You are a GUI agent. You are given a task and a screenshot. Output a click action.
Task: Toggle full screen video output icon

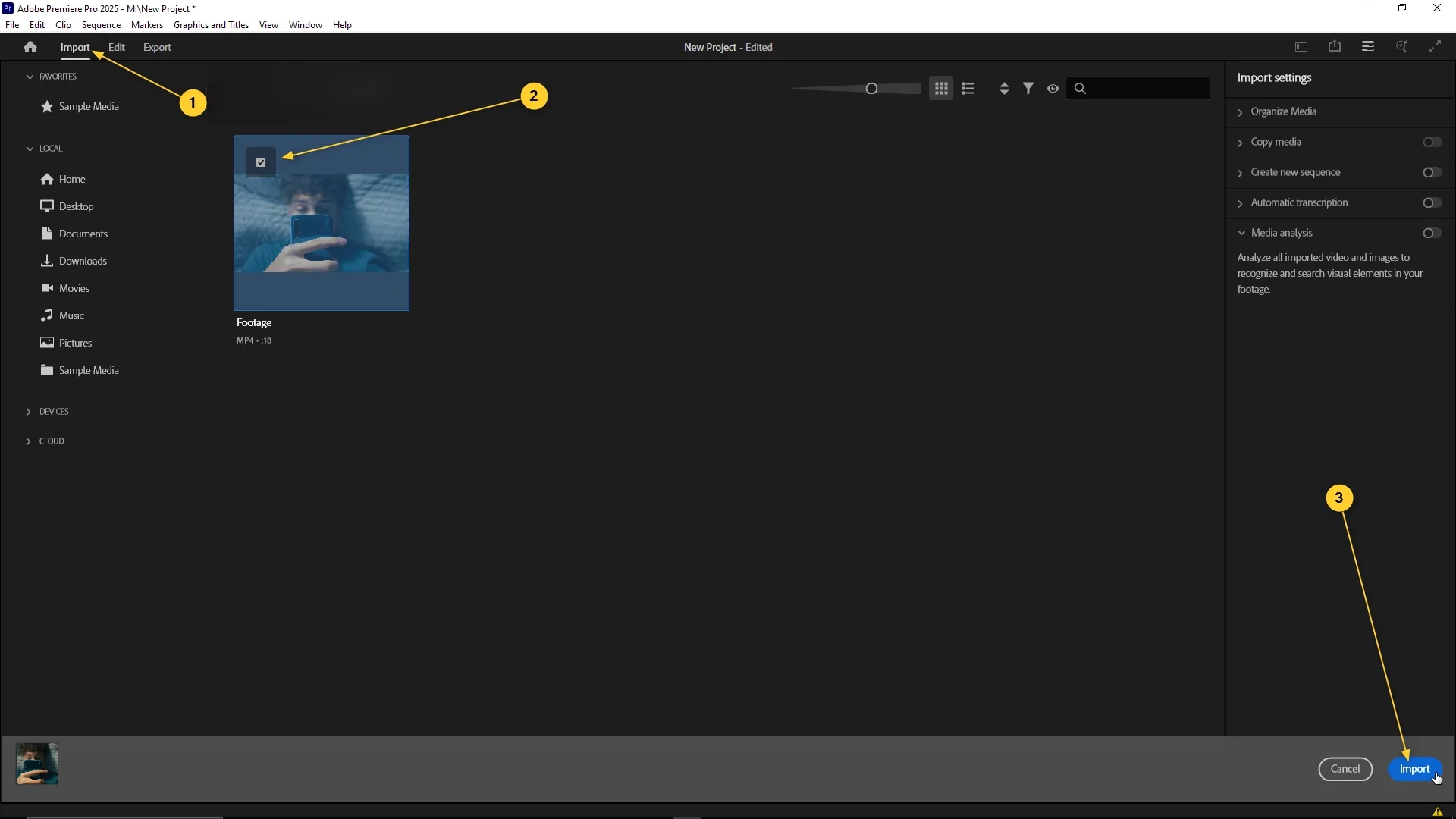(x=1435, y=46)
